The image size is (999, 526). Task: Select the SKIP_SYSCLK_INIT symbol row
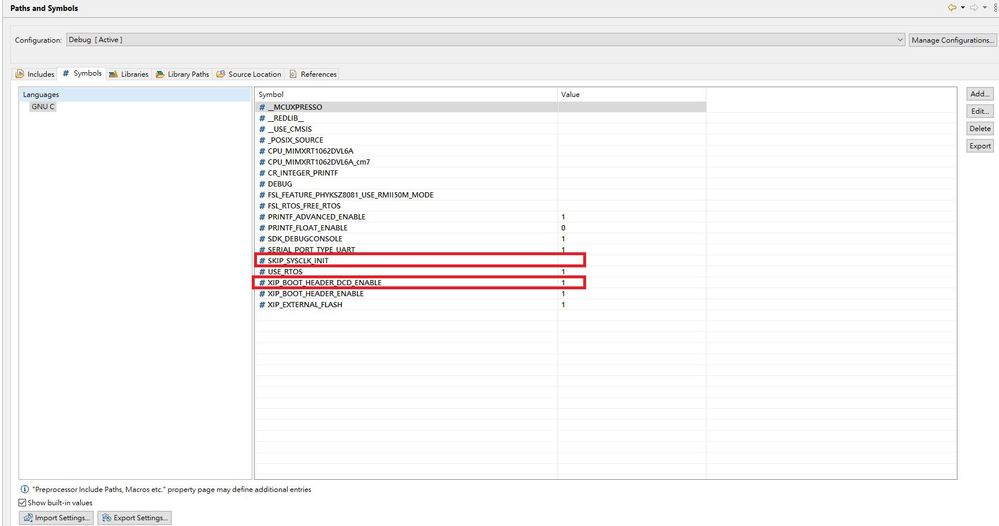[x=480, y=260]
